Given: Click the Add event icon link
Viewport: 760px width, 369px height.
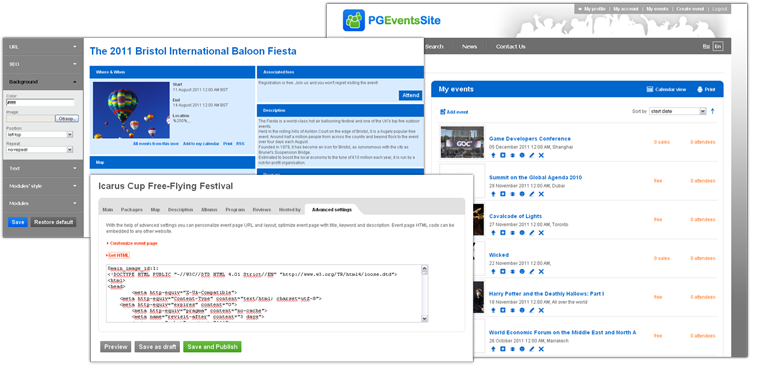Looking at the screenshot, I should [443, 112].
